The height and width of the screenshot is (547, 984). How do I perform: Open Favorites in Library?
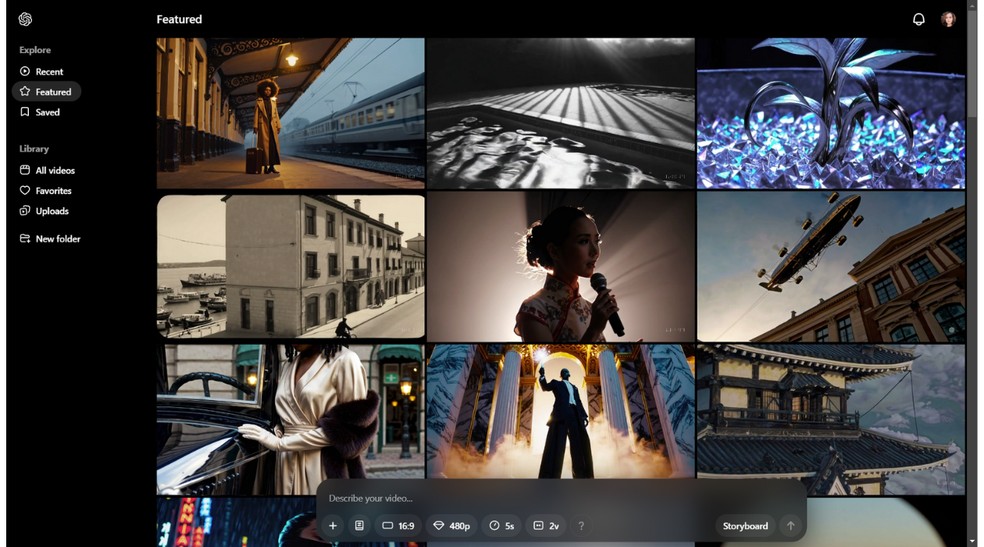46,191
